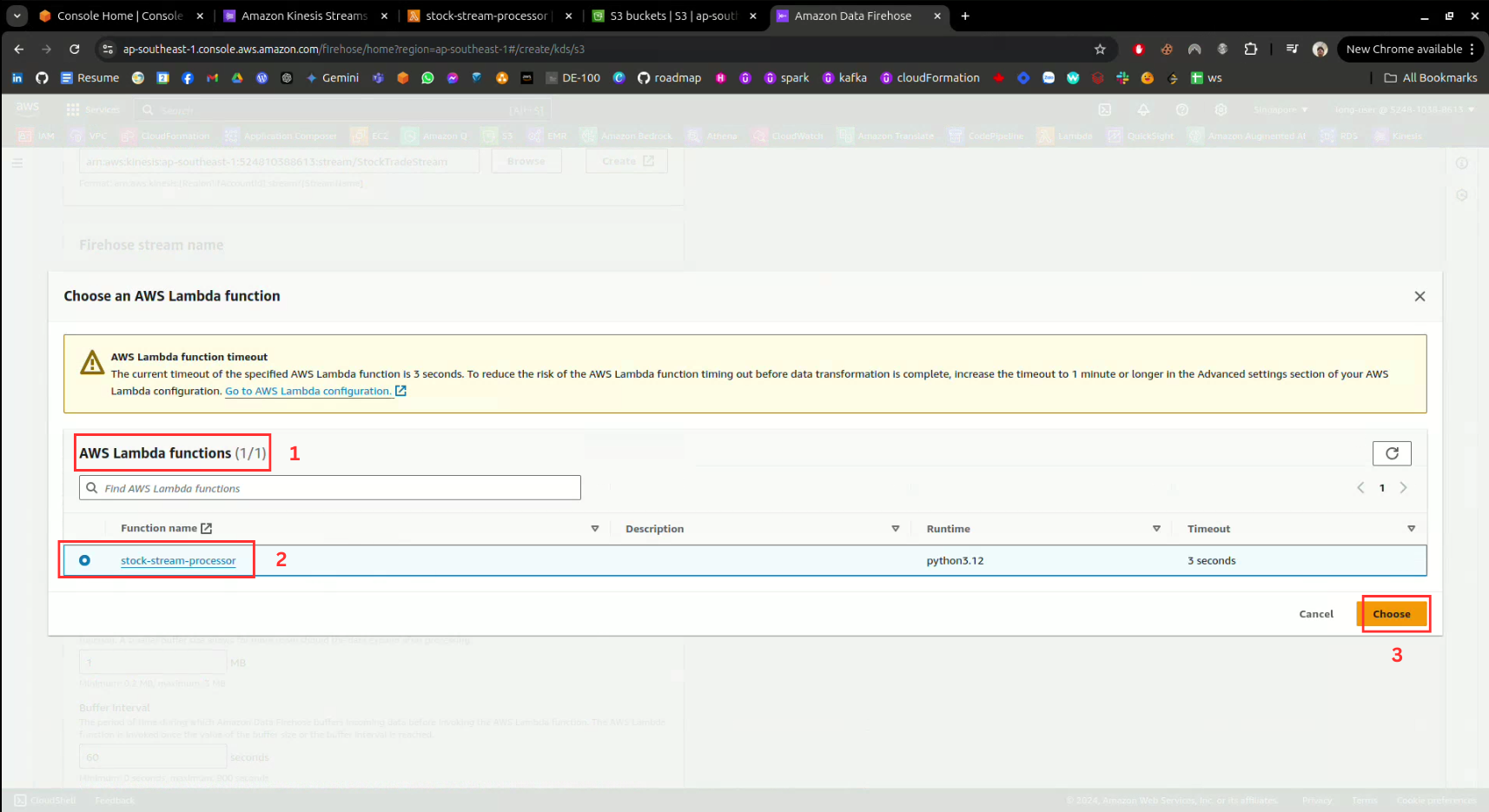This screenshot has width=1489, height=812.
Task: Go to next page of Lambda functions
Action: point(1403,488)
